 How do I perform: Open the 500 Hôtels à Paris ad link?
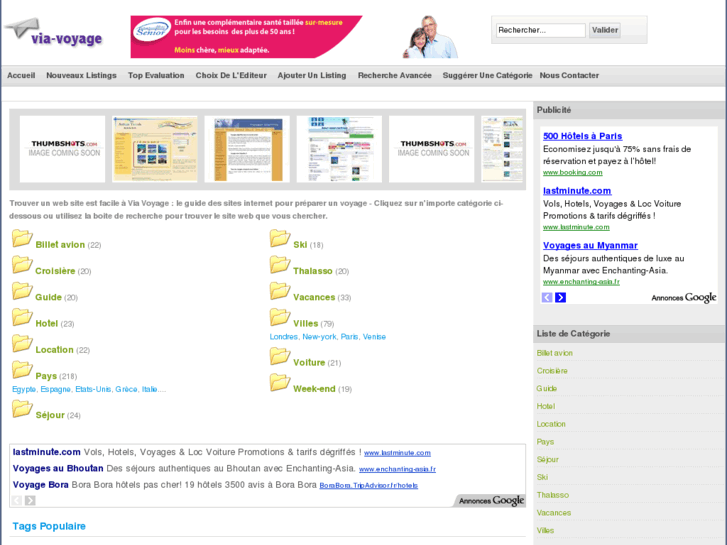click(582, 136)
